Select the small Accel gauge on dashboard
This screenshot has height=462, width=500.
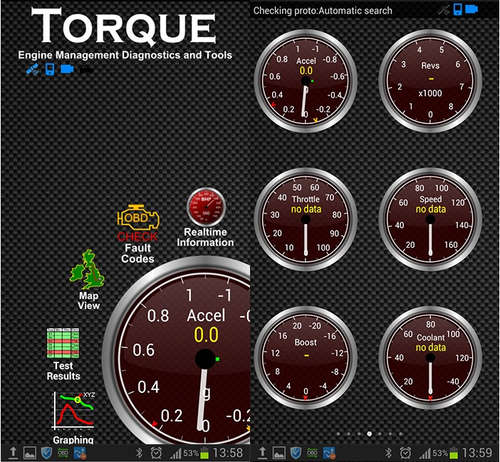tap(306, 81)
